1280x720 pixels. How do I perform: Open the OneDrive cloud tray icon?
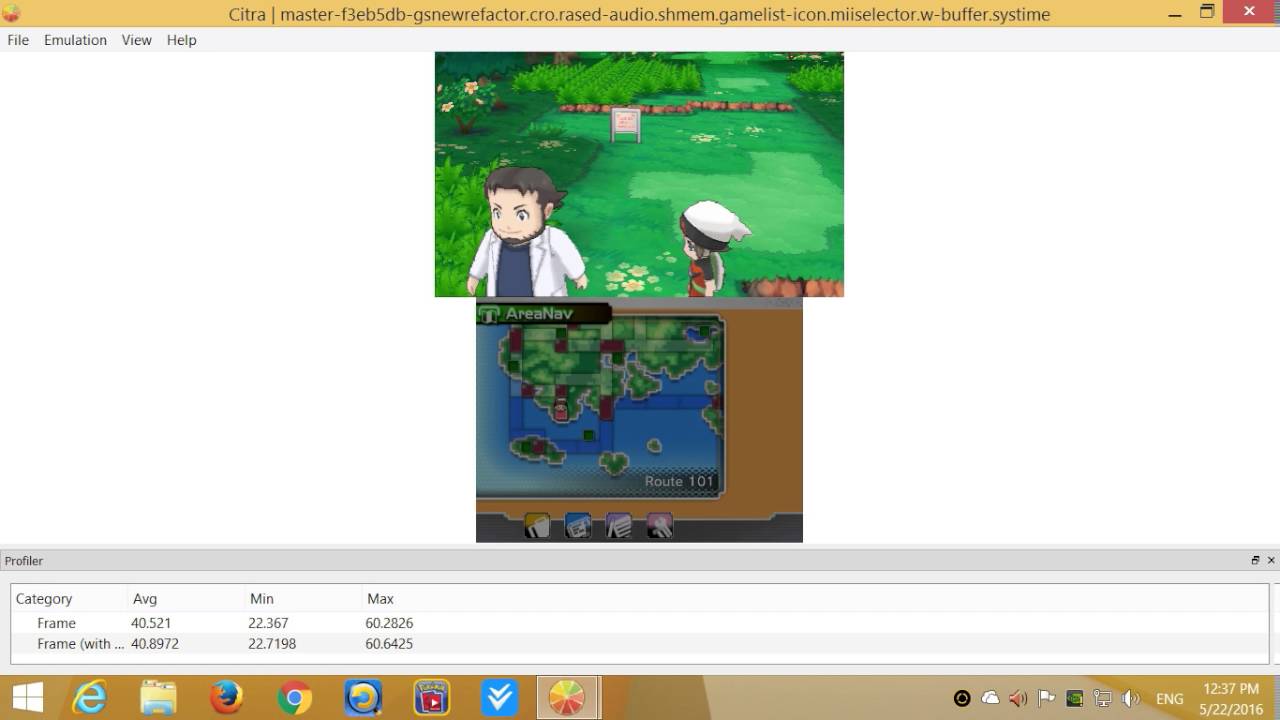[990, 699]
